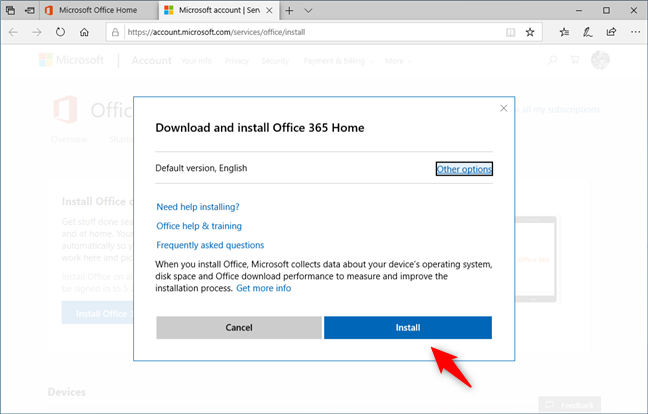The image size is (648, 414).
Task: Share this page icon
Action: [x=611, y=32]
